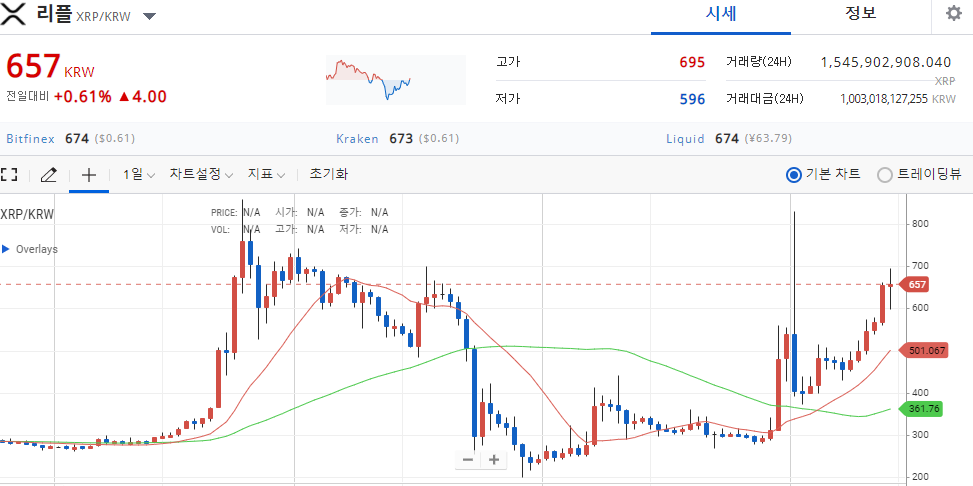
Task: Select the crosshair cursor tool
Action: coord(89,174)
